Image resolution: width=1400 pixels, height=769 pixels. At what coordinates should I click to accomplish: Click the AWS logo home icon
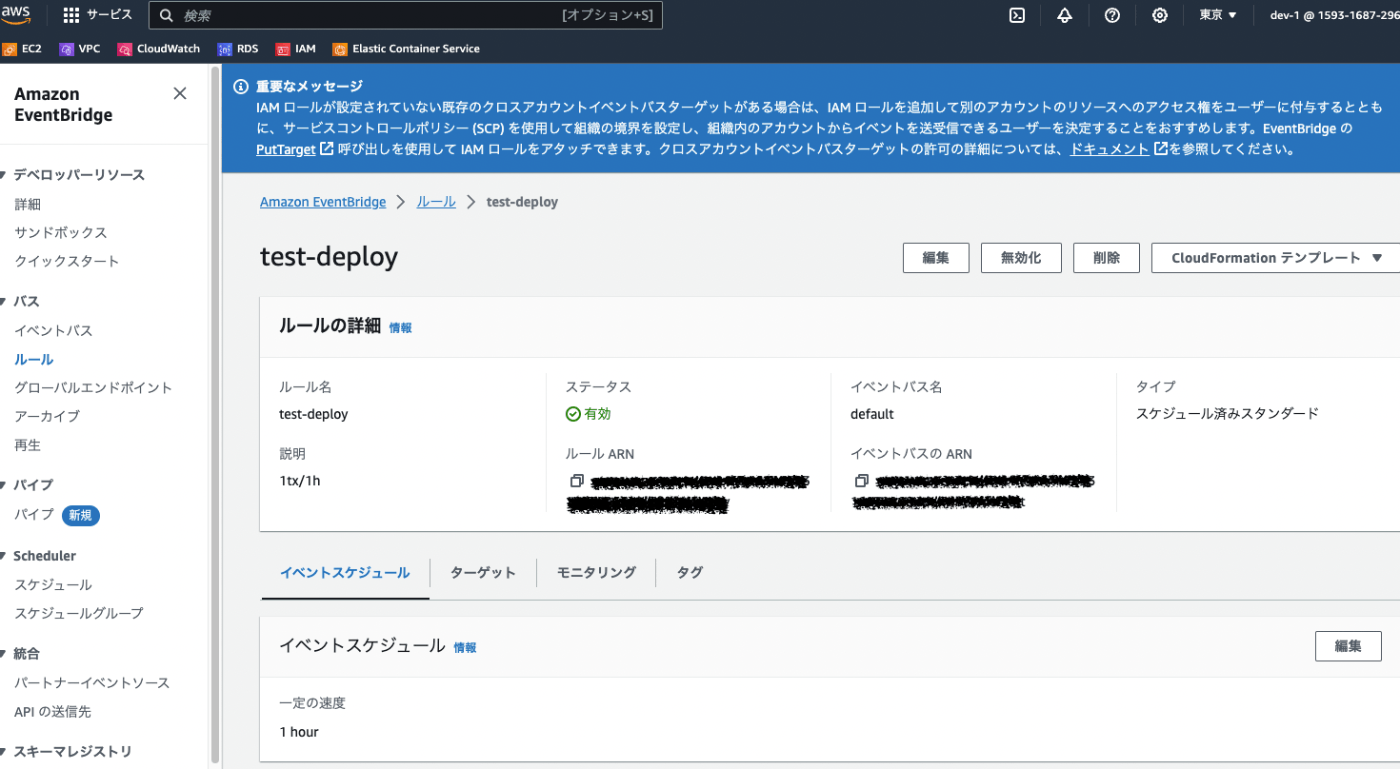[x=16, y=15]
